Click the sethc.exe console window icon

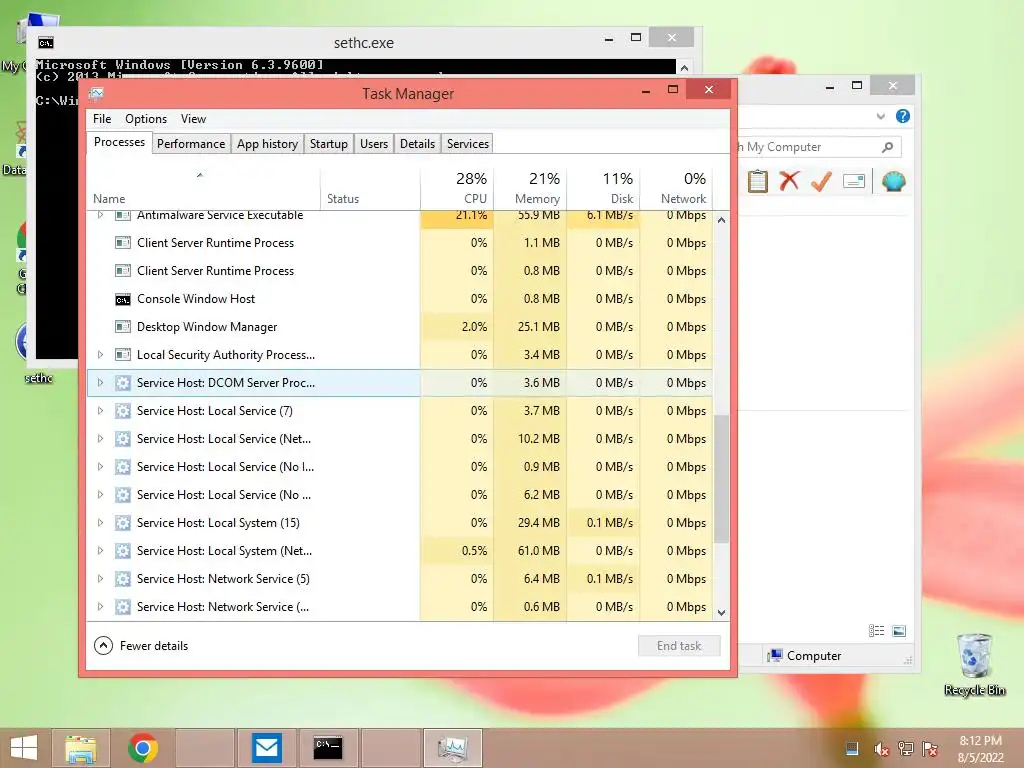click(46, 43)
